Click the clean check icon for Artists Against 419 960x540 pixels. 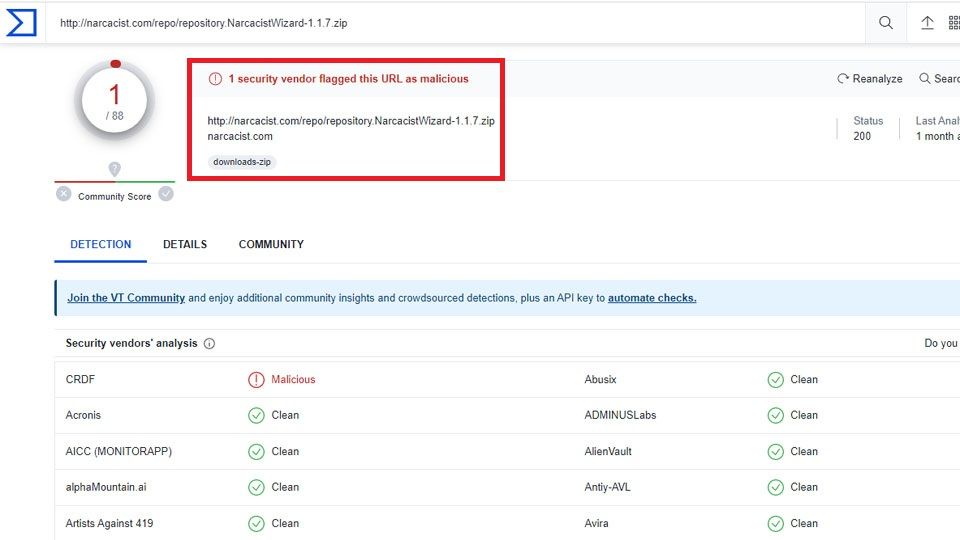256,523
